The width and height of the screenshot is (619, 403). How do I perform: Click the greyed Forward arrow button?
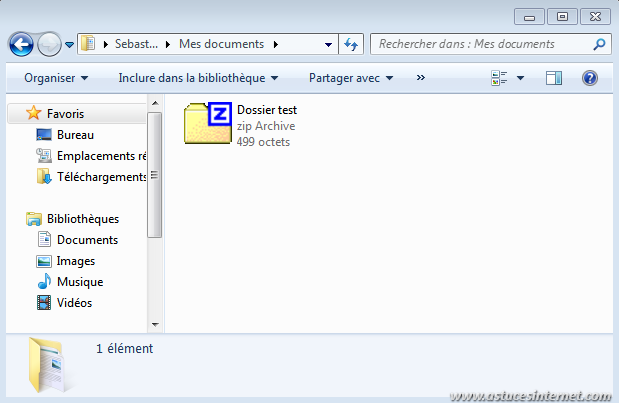tap(49, 44)
